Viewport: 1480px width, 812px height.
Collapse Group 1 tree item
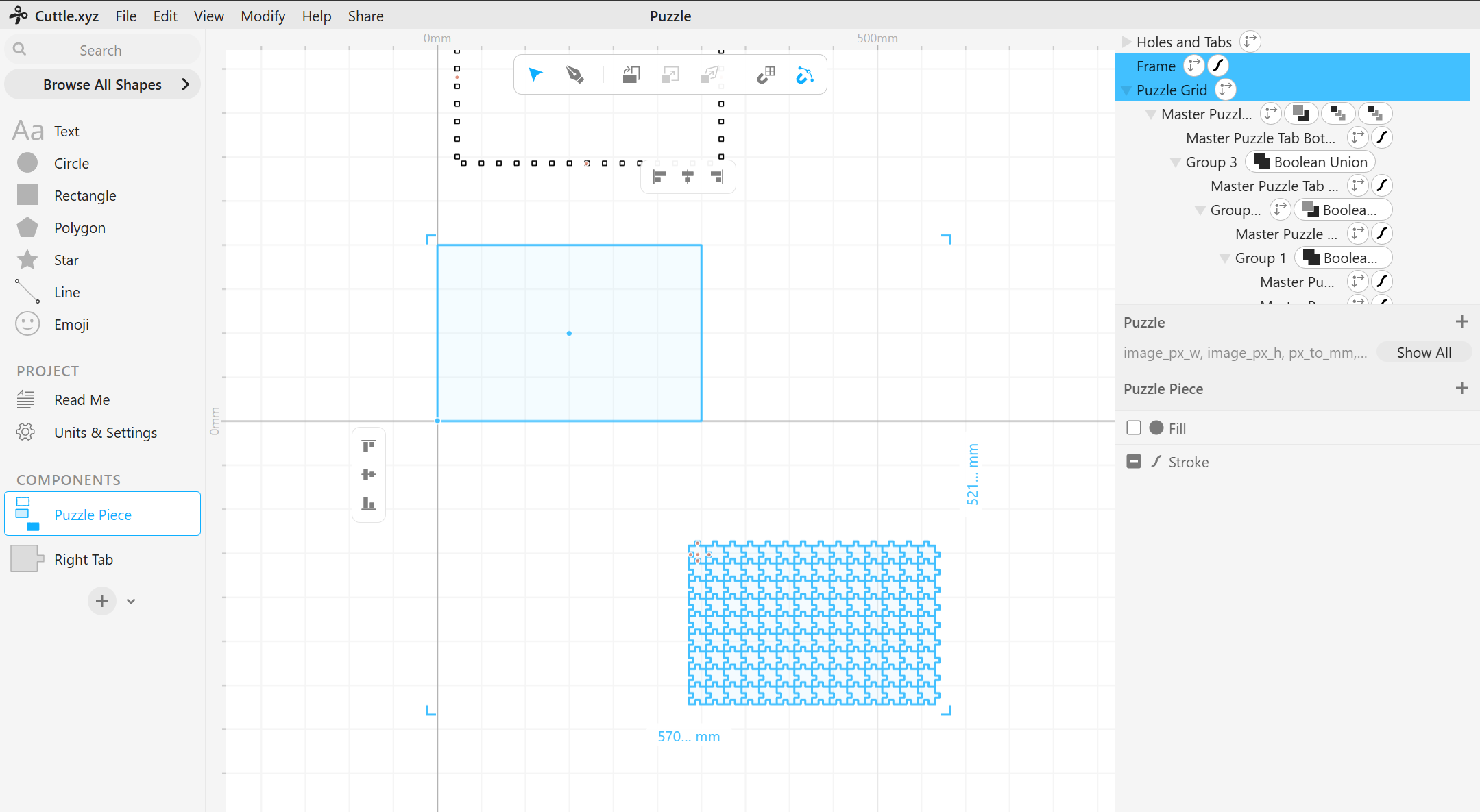[1224, 258]
